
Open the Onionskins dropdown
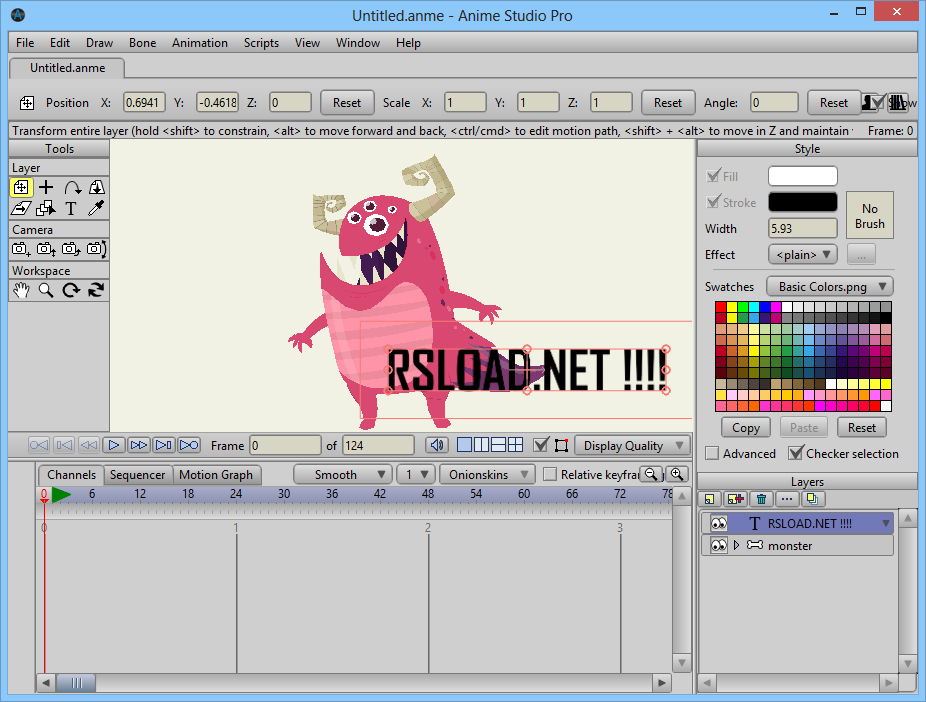[487, 475]
